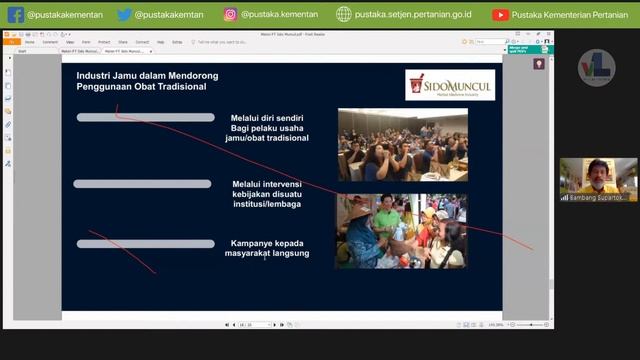Go to the previous page

pyautogui.click(x=234, y=325)
